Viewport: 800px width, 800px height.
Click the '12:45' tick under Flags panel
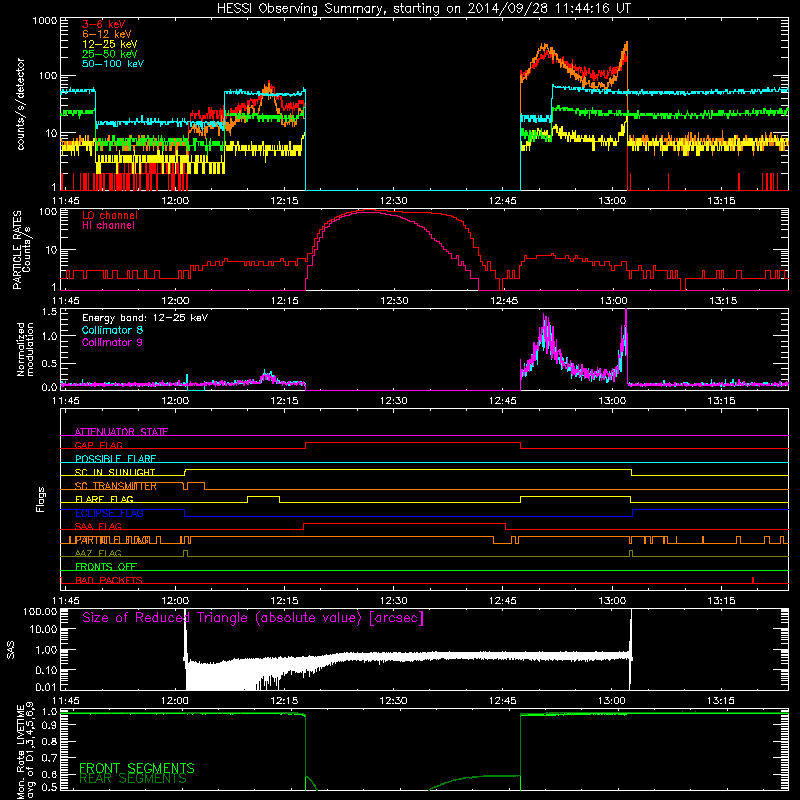[503, 601]
